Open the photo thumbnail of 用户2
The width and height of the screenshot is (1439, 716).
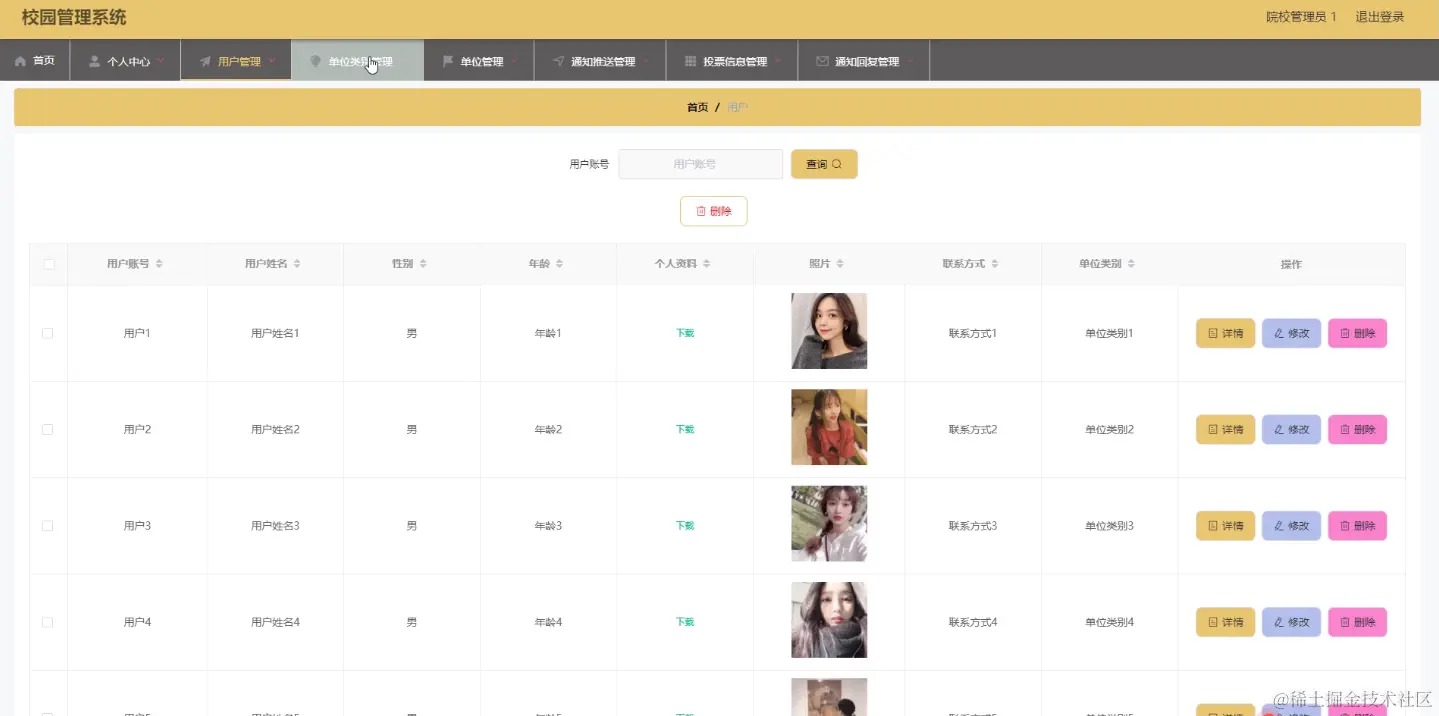[829, 427]
